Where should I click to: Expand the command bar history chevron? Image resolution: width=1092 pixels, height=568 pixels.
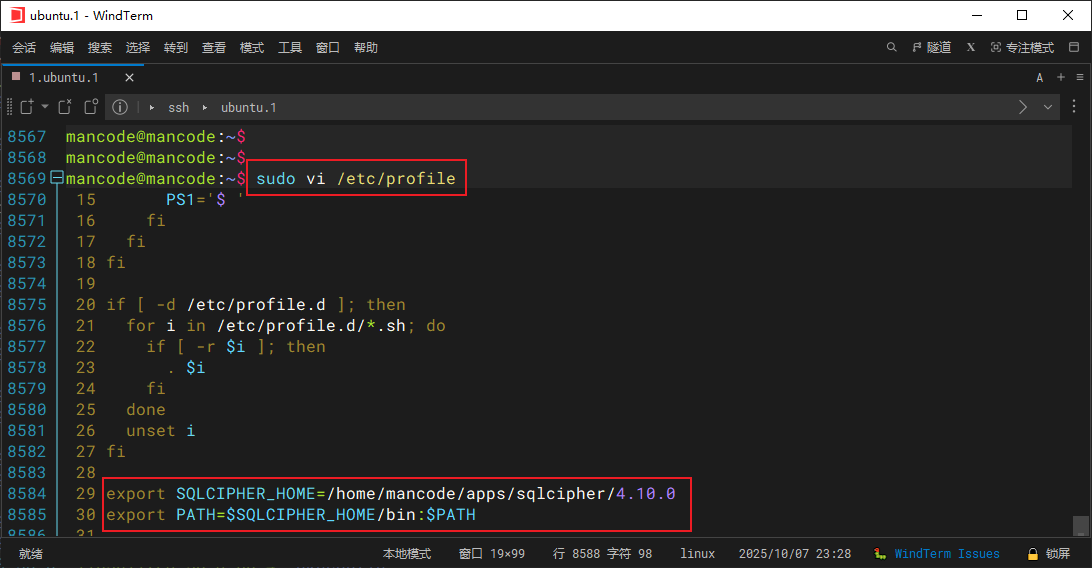(1048, 107)
